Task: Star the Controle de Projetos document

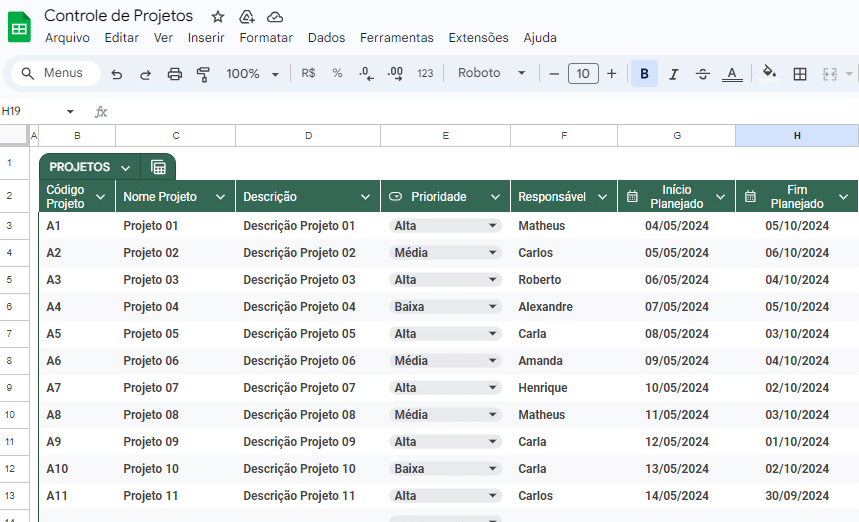Action: (218, 17)
